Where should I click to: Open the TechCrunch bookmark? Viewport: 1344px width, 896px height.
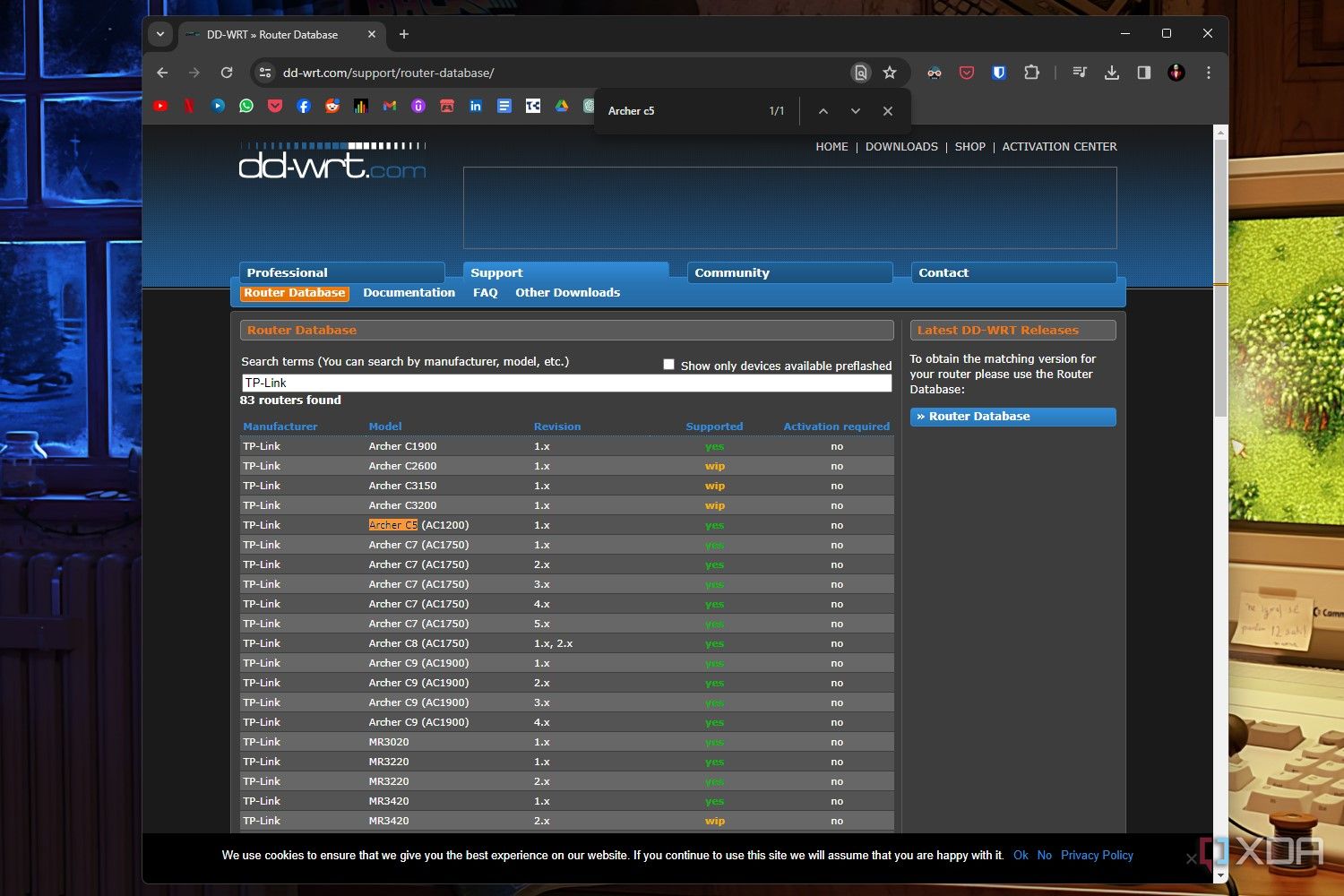[533, 106]
